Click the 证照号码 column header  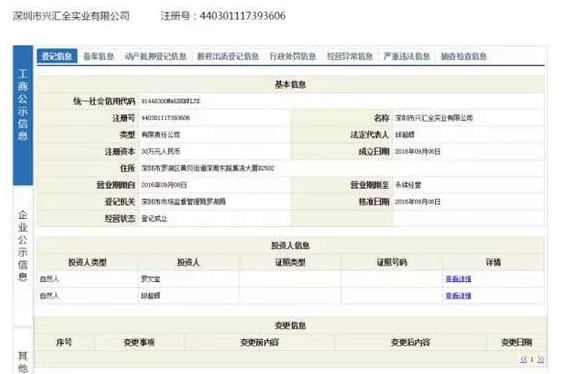coord(392,262)
